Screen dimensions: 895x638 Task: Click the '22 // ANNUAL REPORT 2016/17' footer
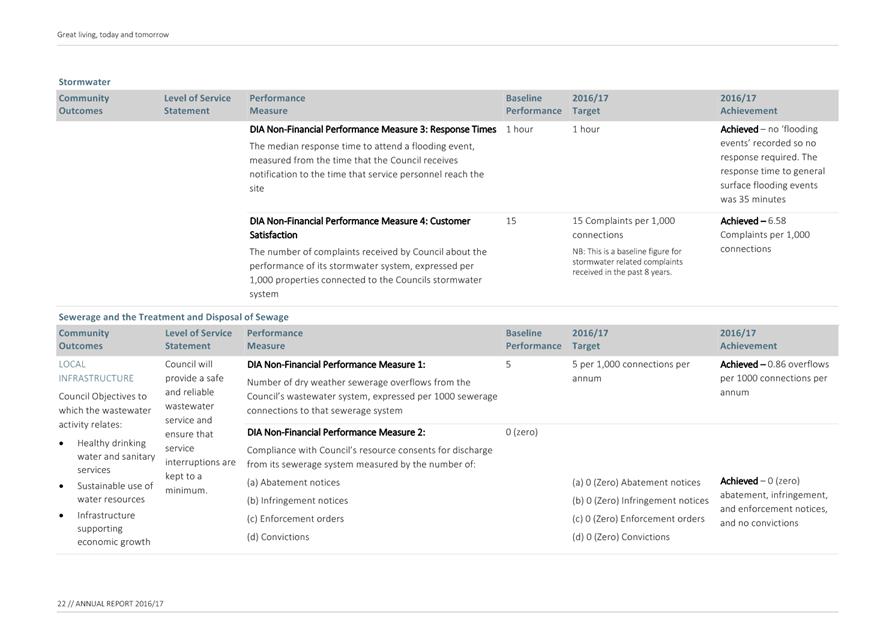coord(110,604)
